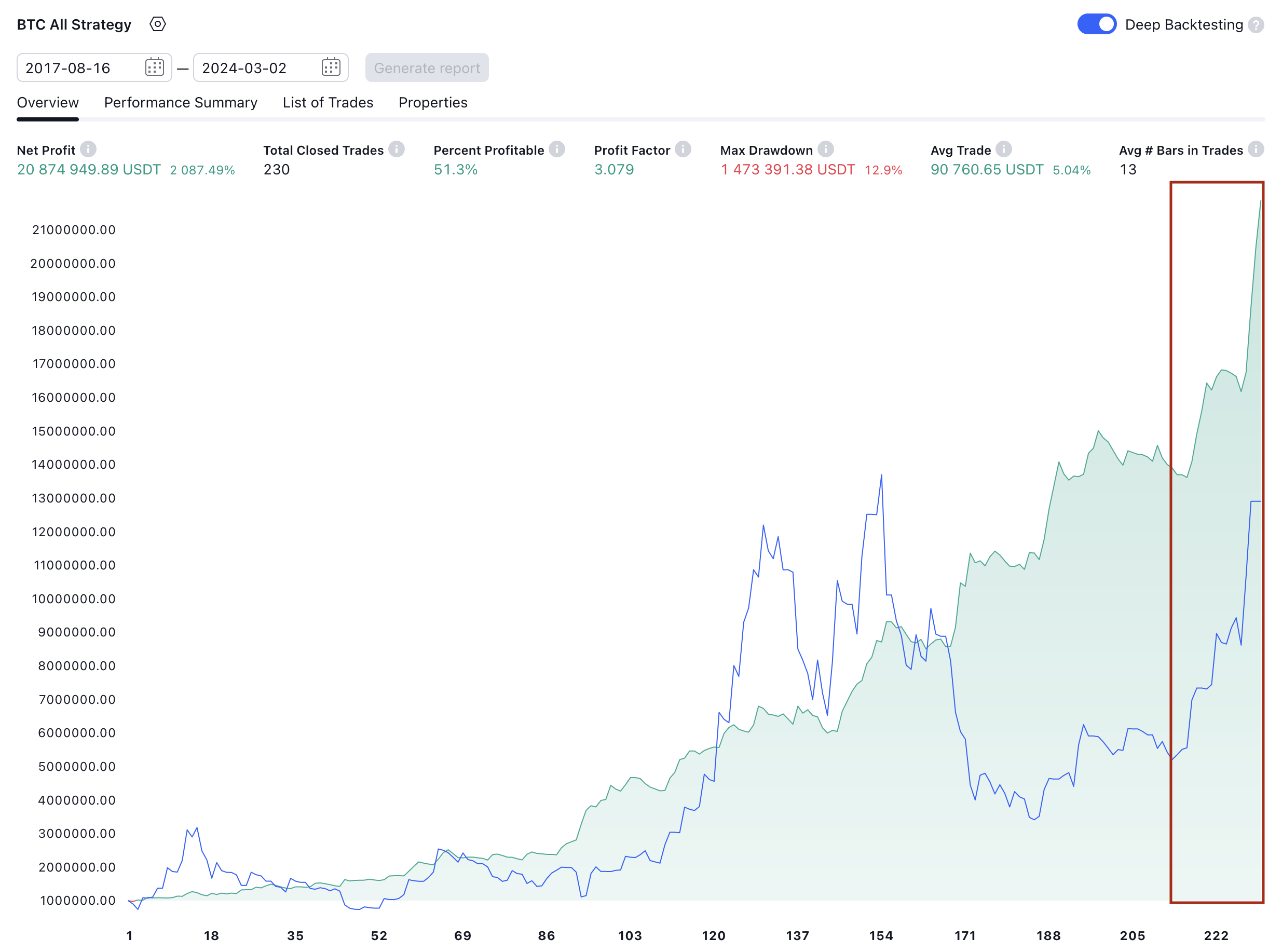Viewport: 1282px width, 952px height.
Task: Click Profit Factor info icon
Action: pos(683,149)
